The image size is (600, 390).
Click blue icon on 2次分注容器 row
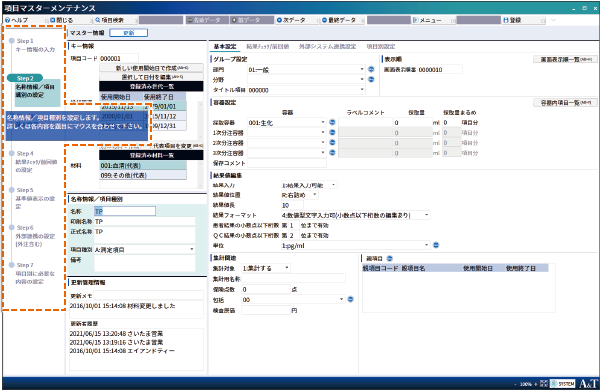pos(332,142)
